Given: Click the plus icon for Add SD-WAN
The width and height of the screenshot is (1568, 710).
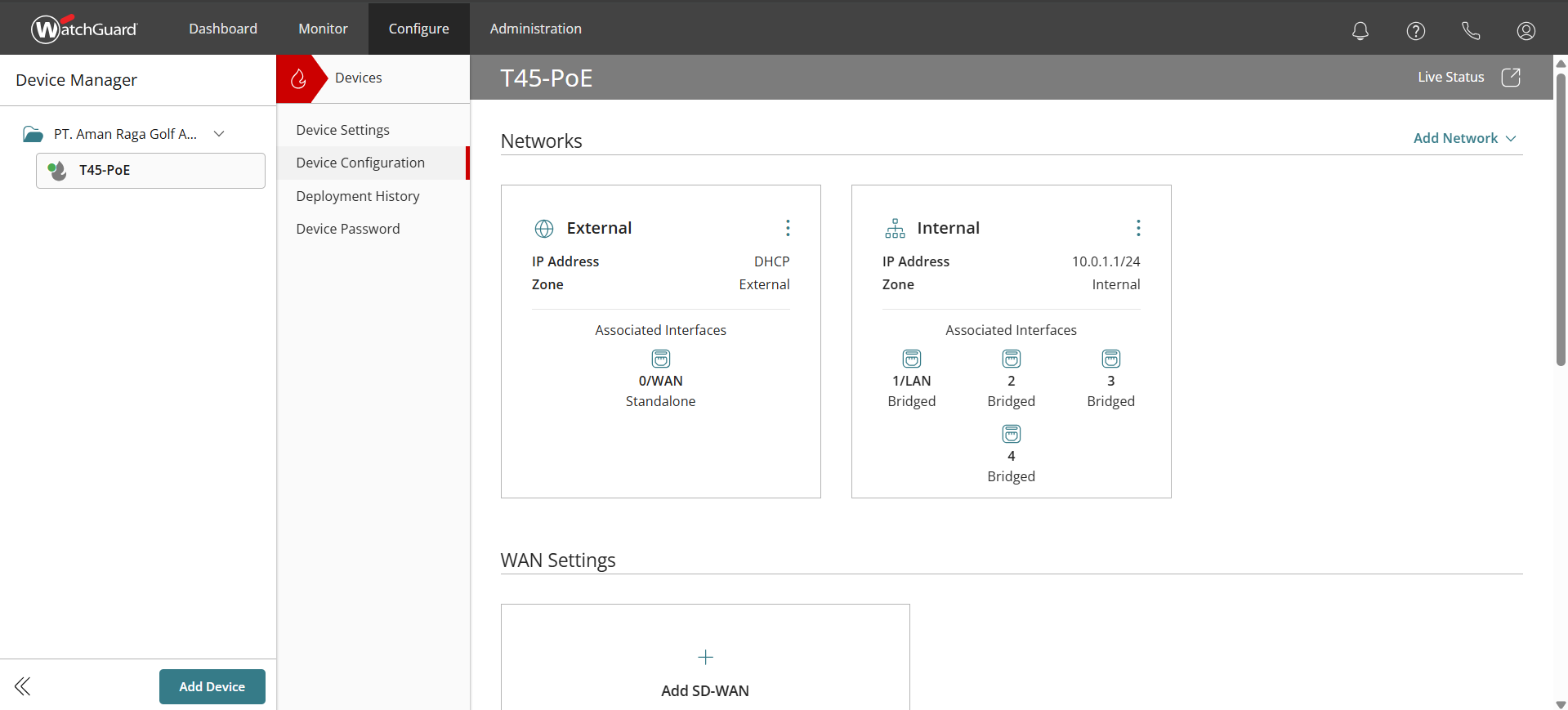Looking at the screenshot, I should point(705,657).
